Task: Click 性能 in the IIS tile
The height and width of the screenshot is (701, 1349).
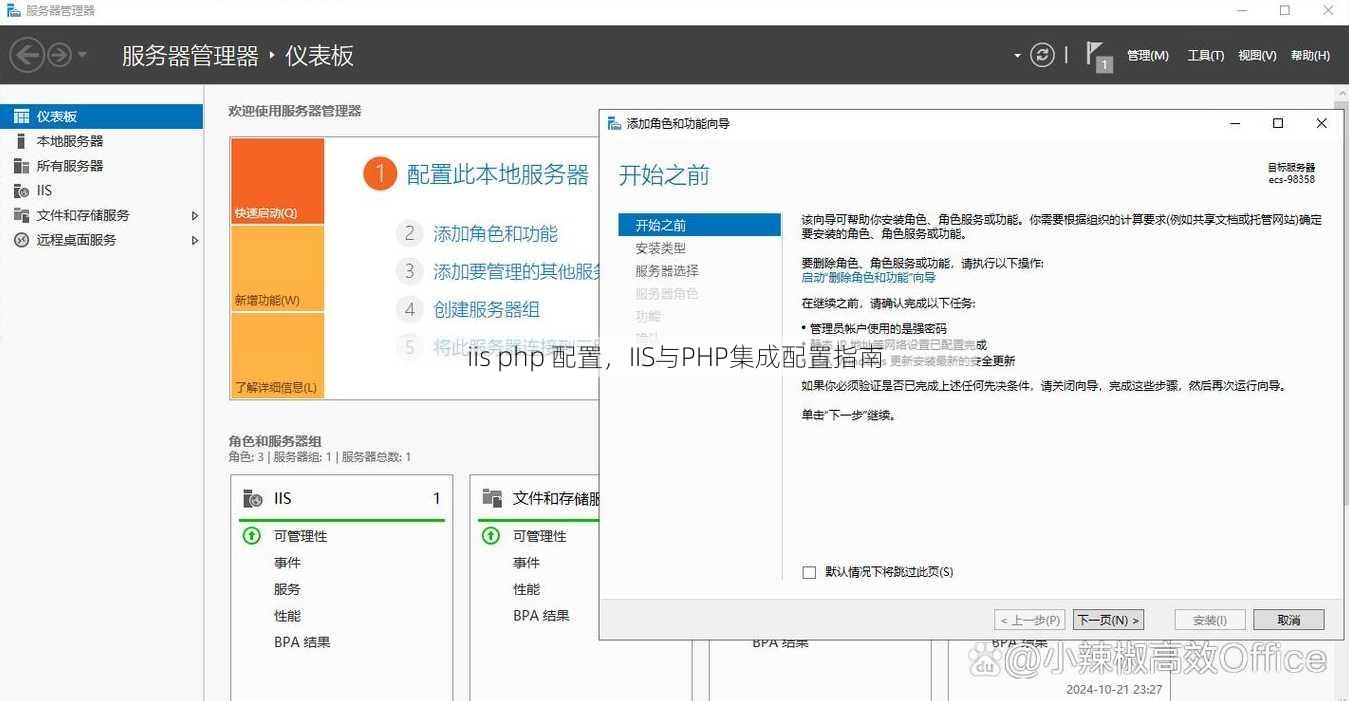Action: pyautogui.click(x=287, y=616)
